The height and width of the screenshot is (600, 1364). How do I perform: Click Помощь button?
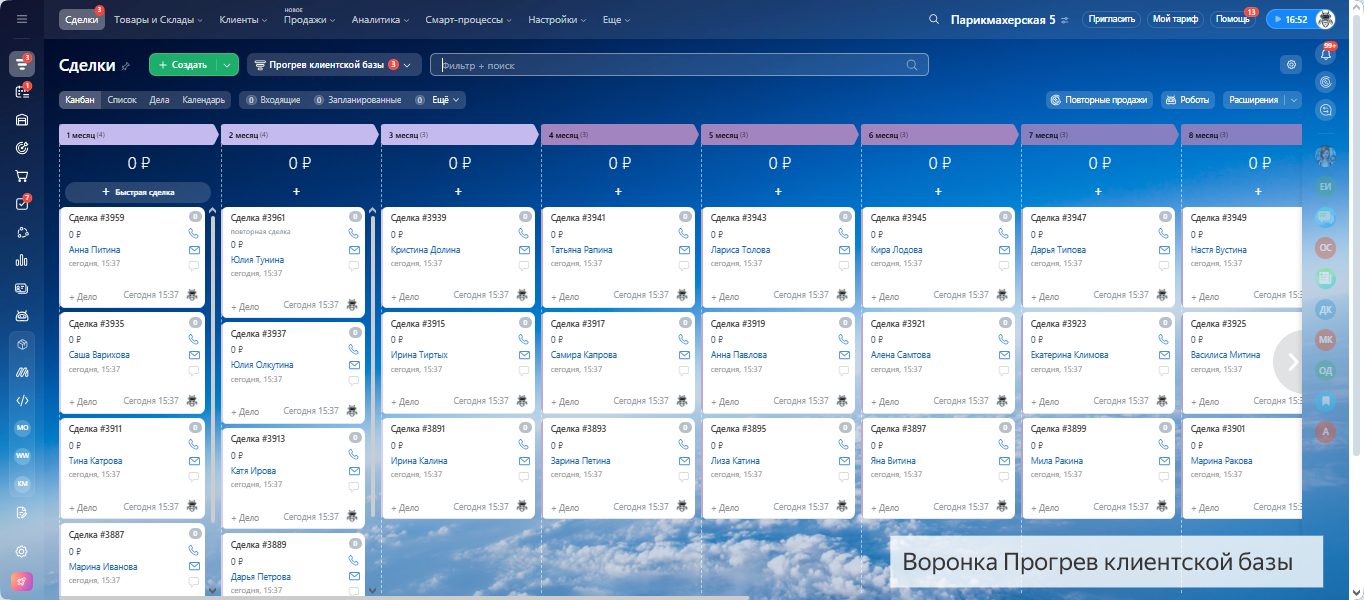1232,19
